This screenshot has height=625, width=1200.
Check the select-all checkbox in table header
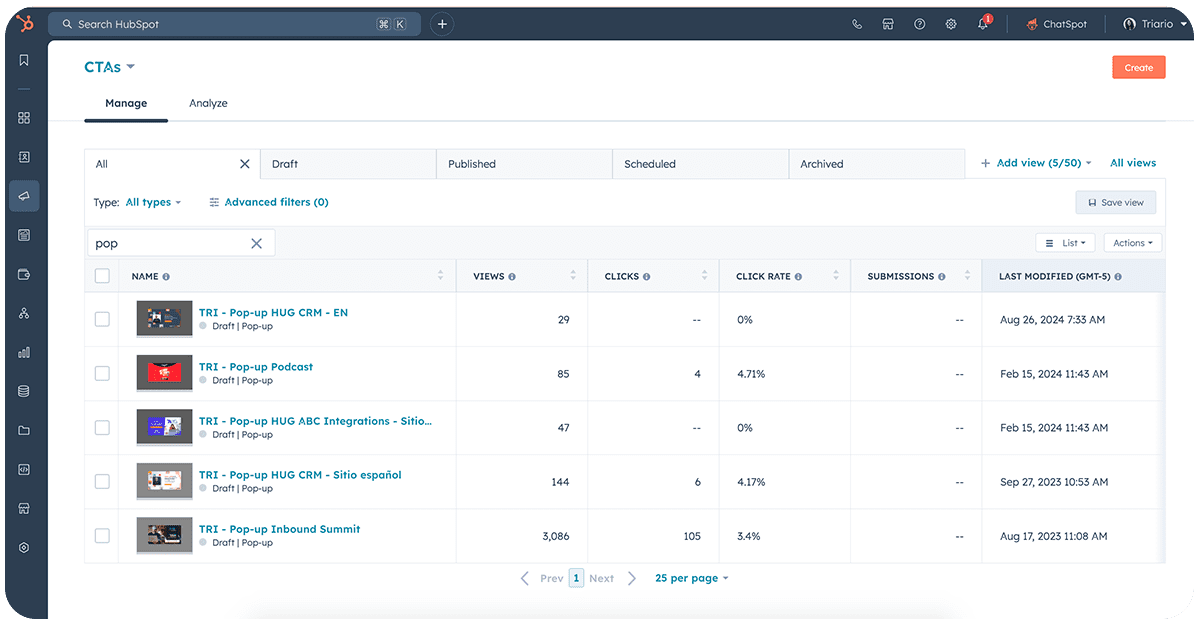(102, 276)
